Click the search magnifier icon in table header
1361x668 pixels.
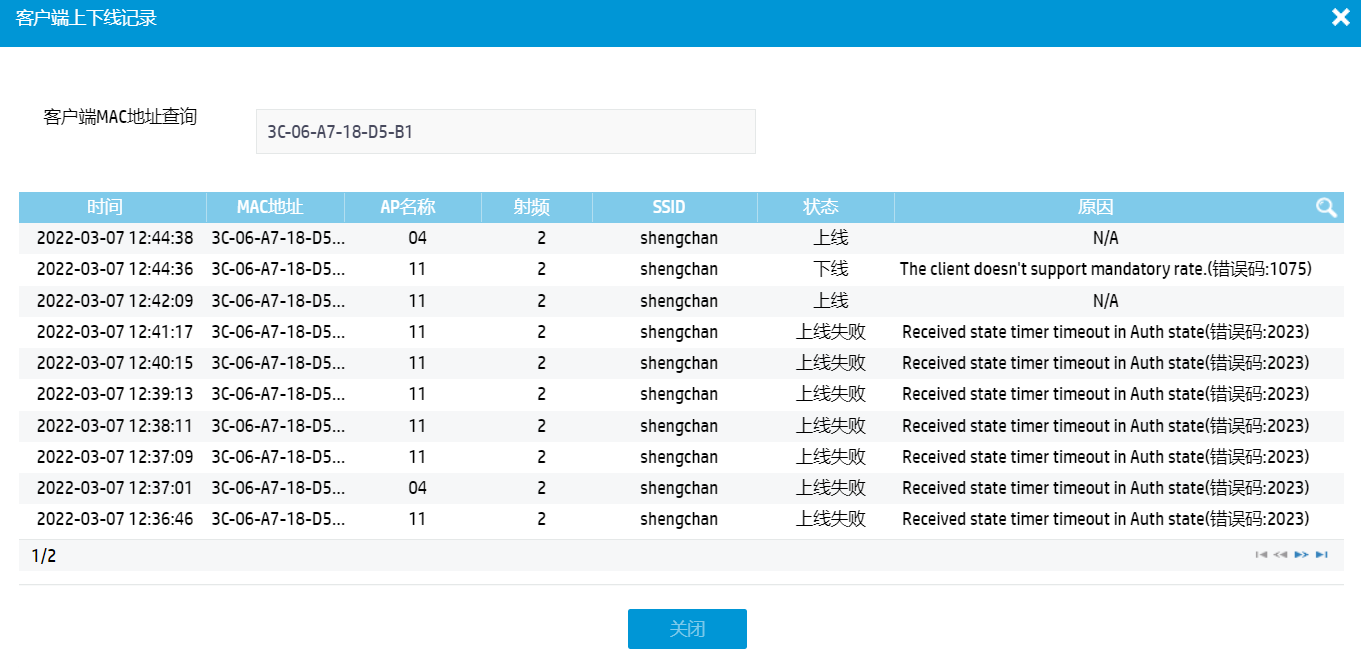click(x=1326, y=207)
